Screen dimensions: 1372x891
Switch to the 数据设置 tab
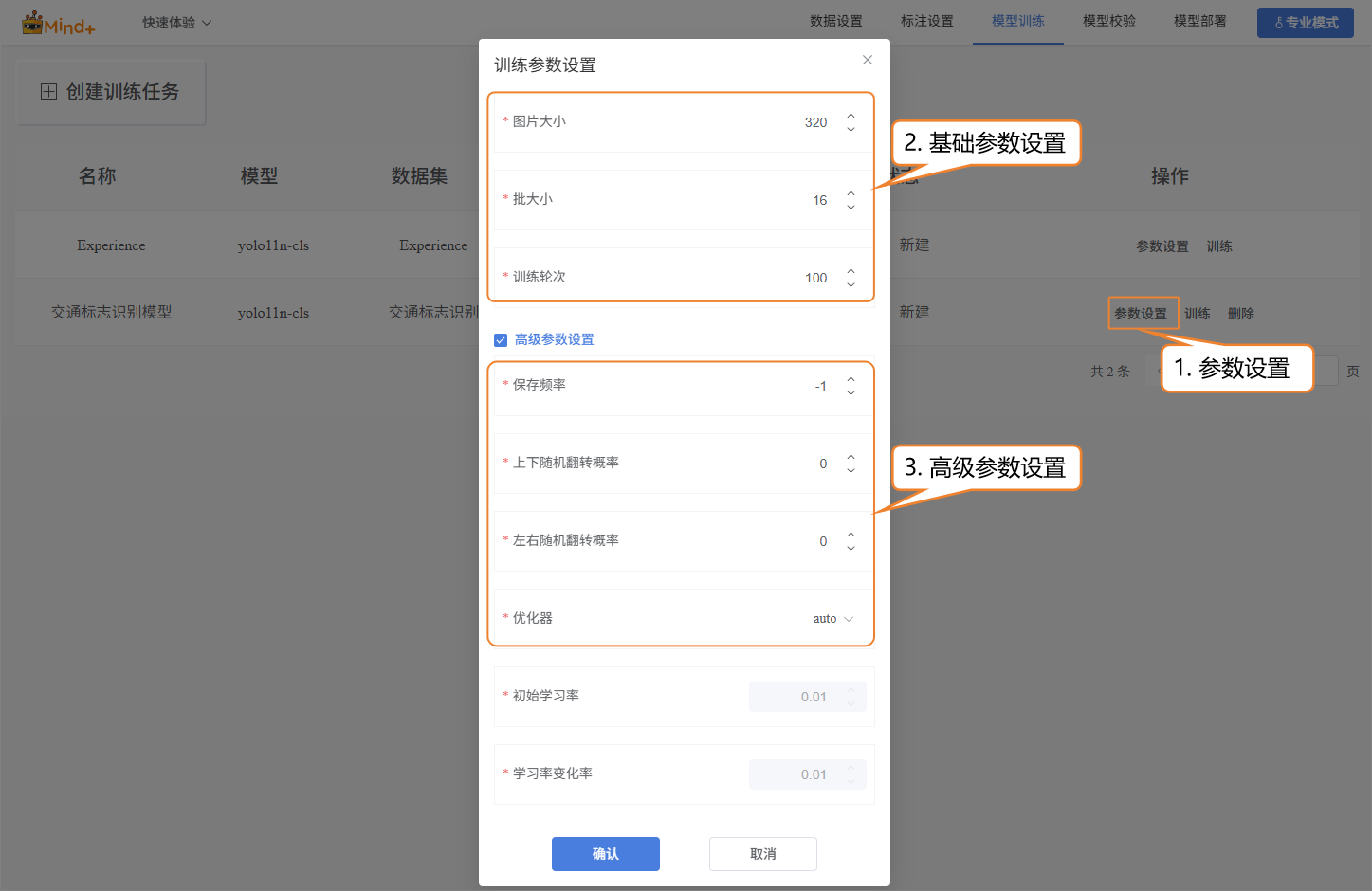[835, 21]
